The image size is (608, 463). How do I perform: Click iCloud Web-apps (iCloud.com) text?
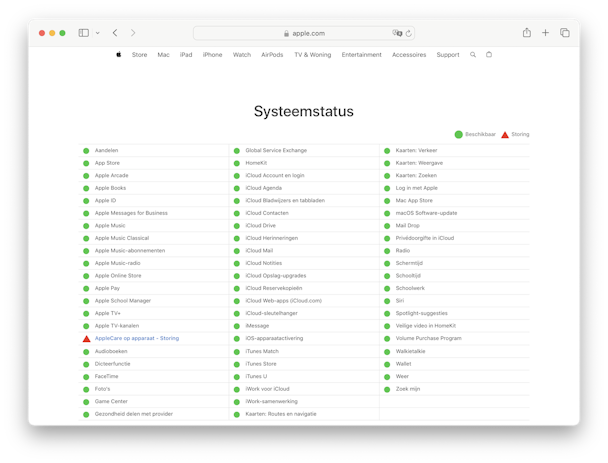283,301
